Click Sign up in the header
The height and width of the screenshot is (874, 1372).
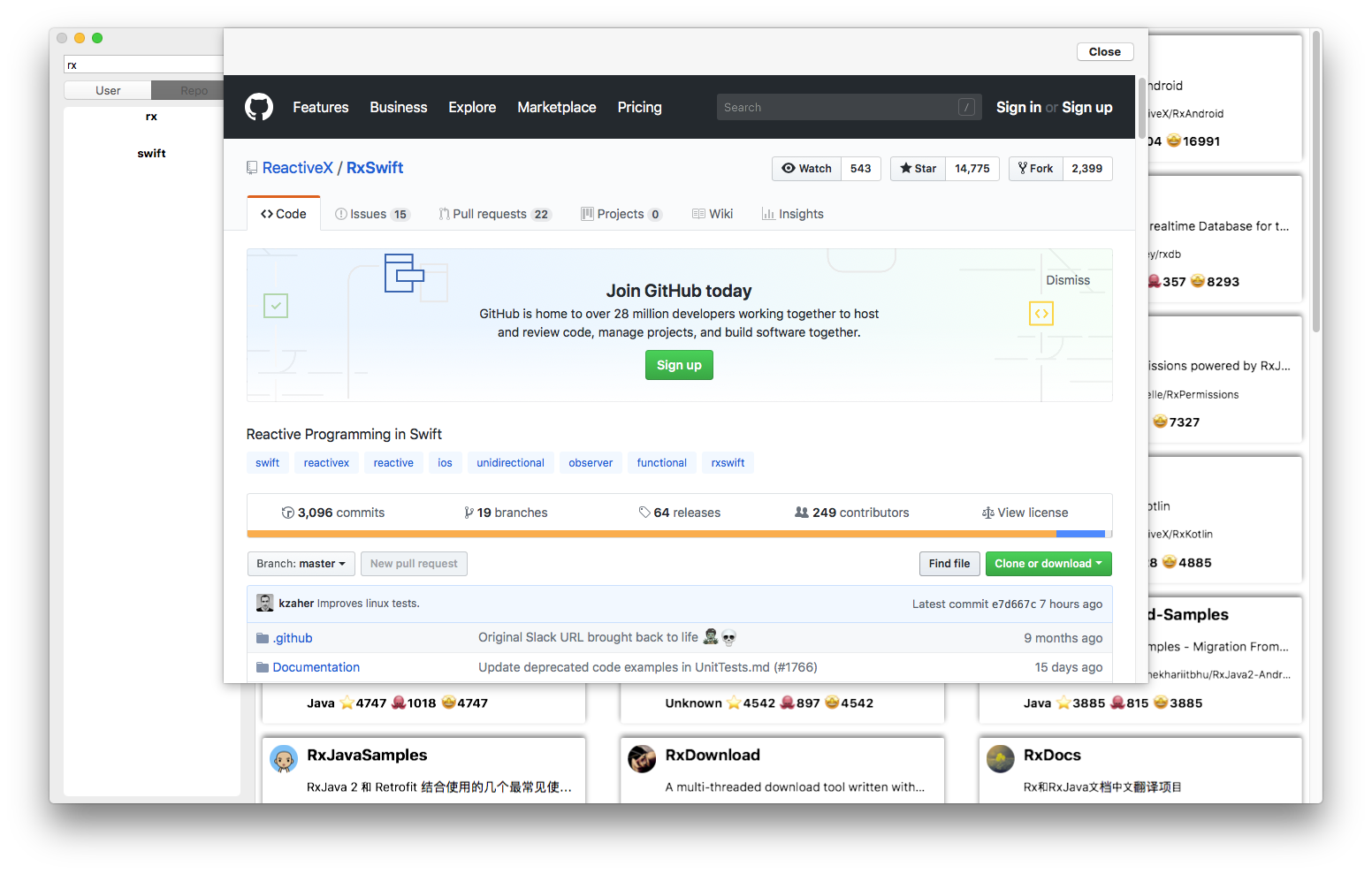point(1087,107)
